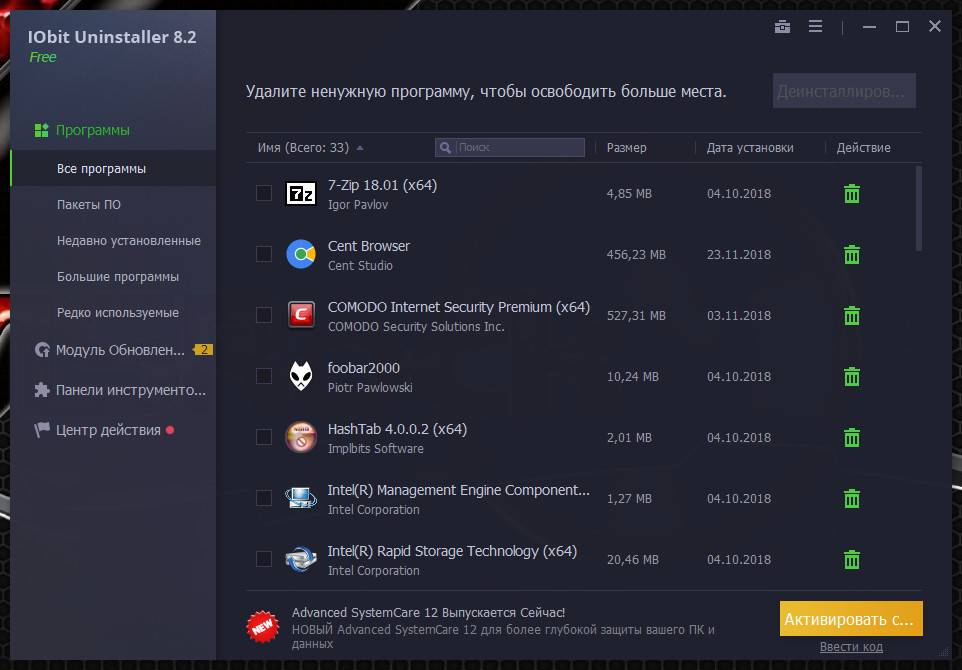Click the 7-Zip program icon
The height and width of the screenshot is (670, 962).
(x=301, y=194)
